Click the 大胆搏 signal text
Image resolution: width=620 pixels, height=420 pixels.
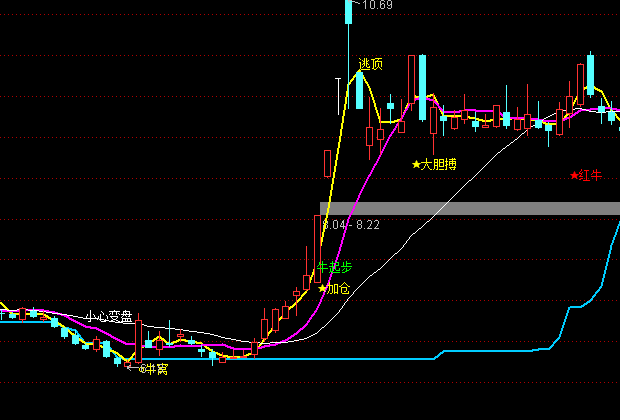[x=439, y=164]
